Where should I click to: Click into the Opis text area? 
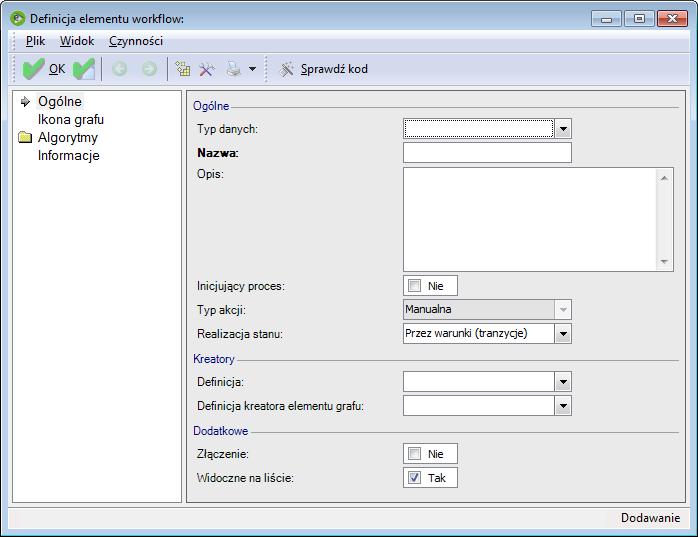(530, 220)
